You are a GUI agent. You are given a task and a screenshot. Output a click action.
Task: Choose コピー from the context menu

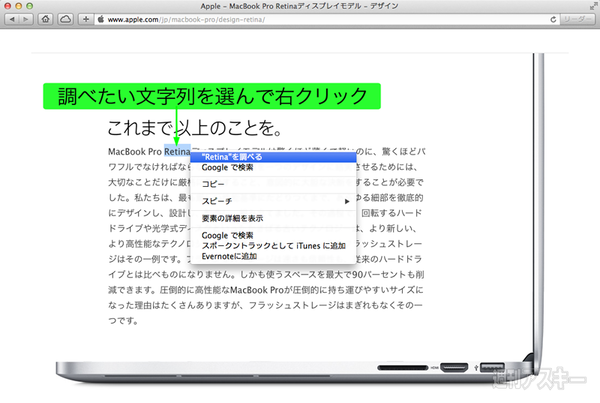[273, 184]
